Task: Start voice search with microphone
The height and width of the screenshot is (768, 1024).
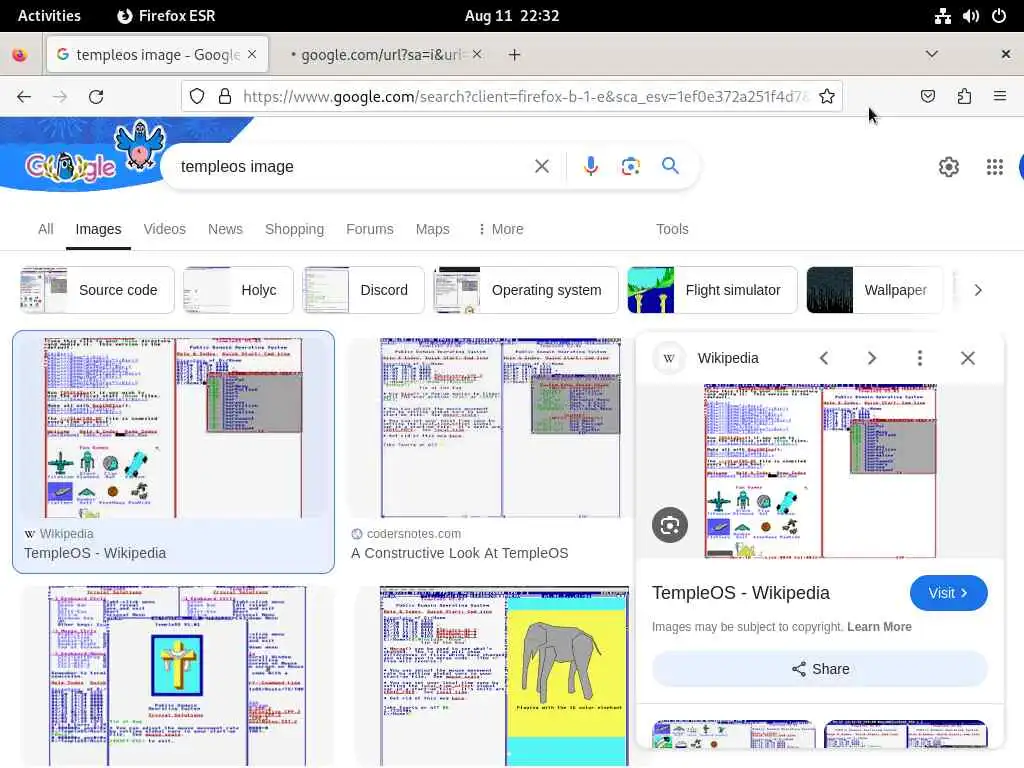Action: [590, 167]
